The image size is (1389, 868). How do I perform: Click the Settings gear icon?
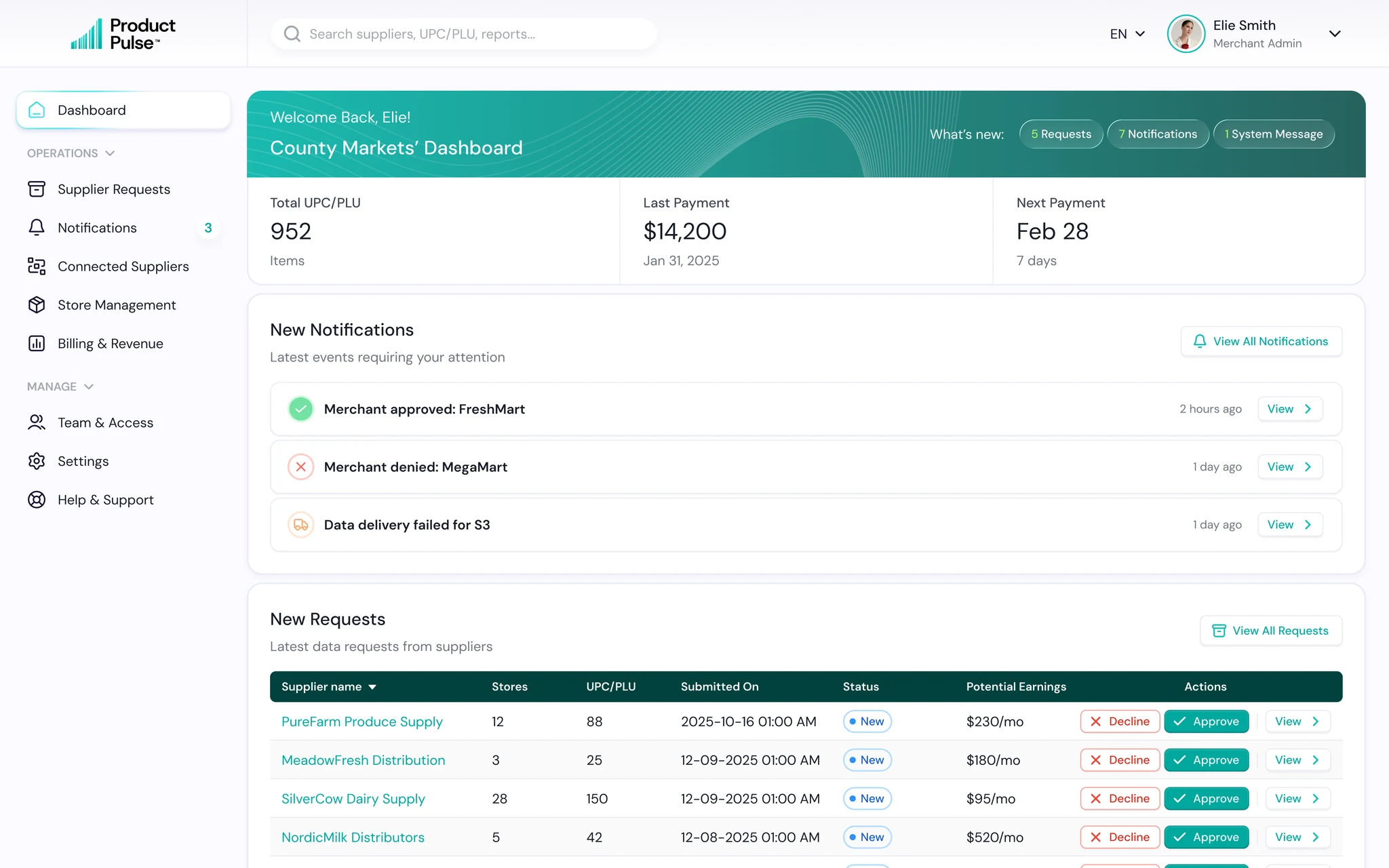pyautogui.click(x=37, y=461)
